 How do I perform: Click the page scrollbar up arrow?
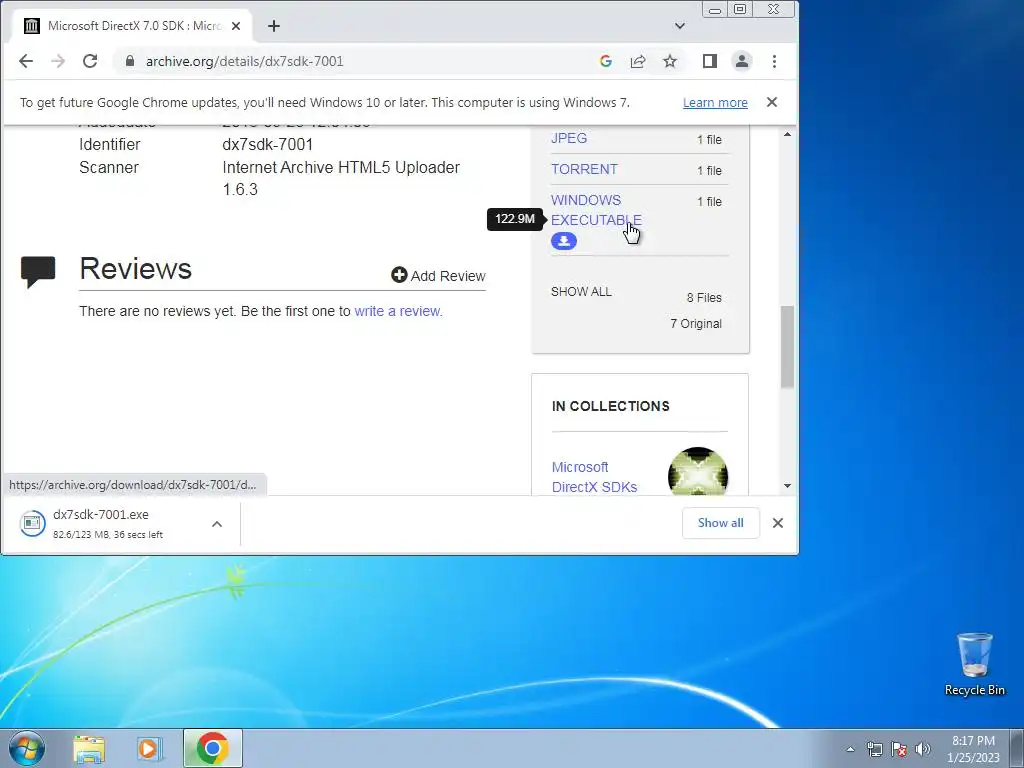pos(788,135)
